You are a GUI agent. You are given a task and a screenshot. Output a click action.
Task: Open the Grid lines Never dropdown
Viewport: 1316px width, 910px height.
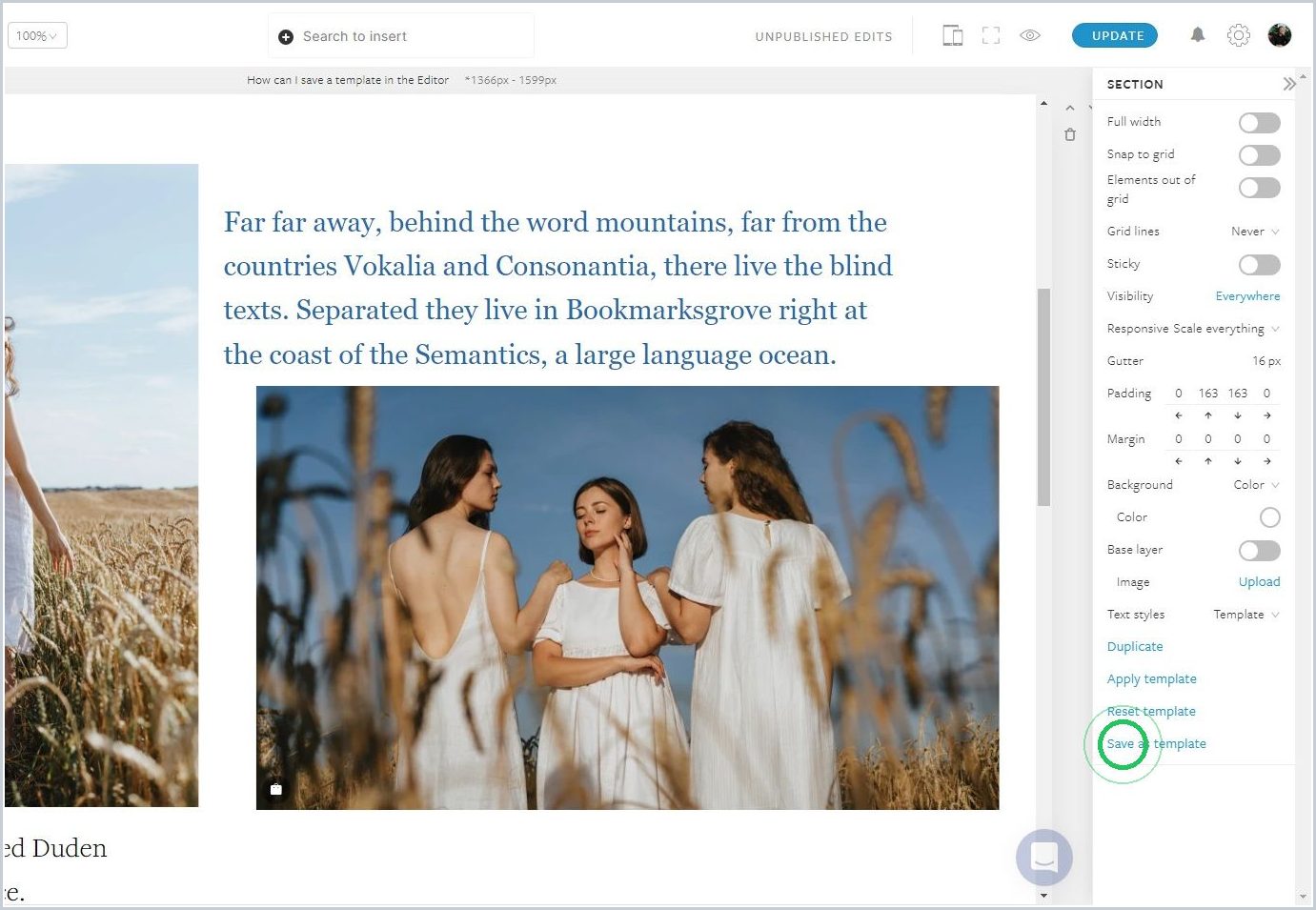(1255, 232)
